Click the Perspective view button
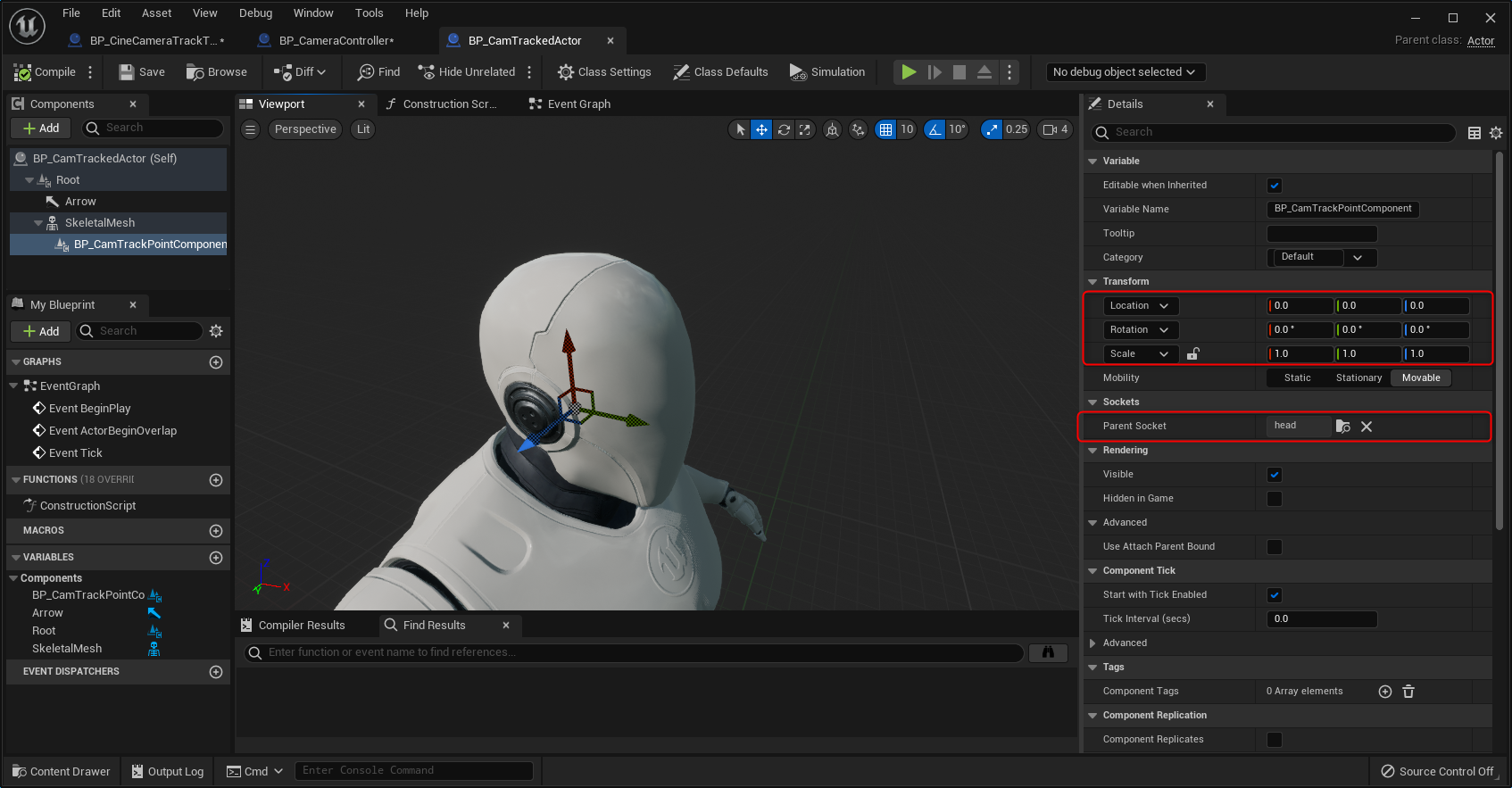Image resolution: width=1512 pixels, height=788 pixels. point(305,129)
